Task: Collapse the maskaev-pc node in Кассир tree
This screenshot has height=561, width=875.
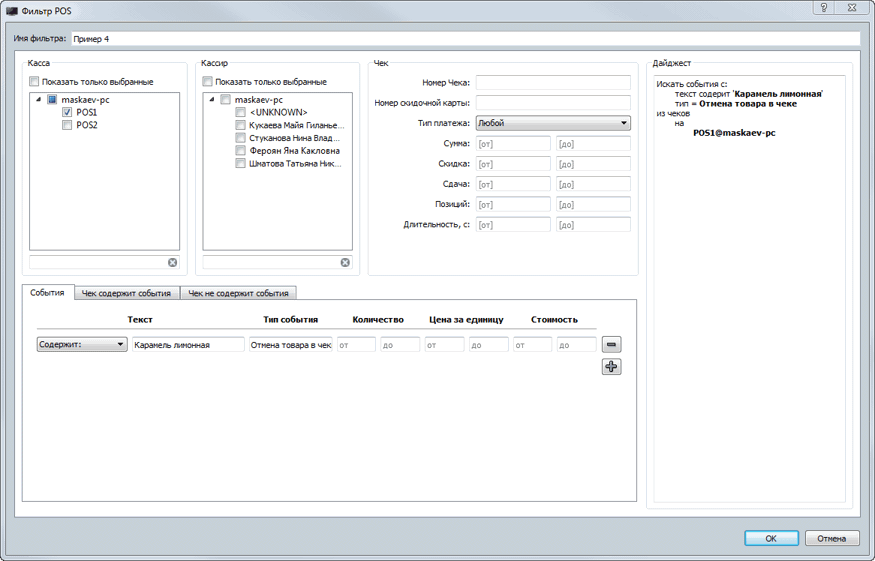Action: [212, 100]
